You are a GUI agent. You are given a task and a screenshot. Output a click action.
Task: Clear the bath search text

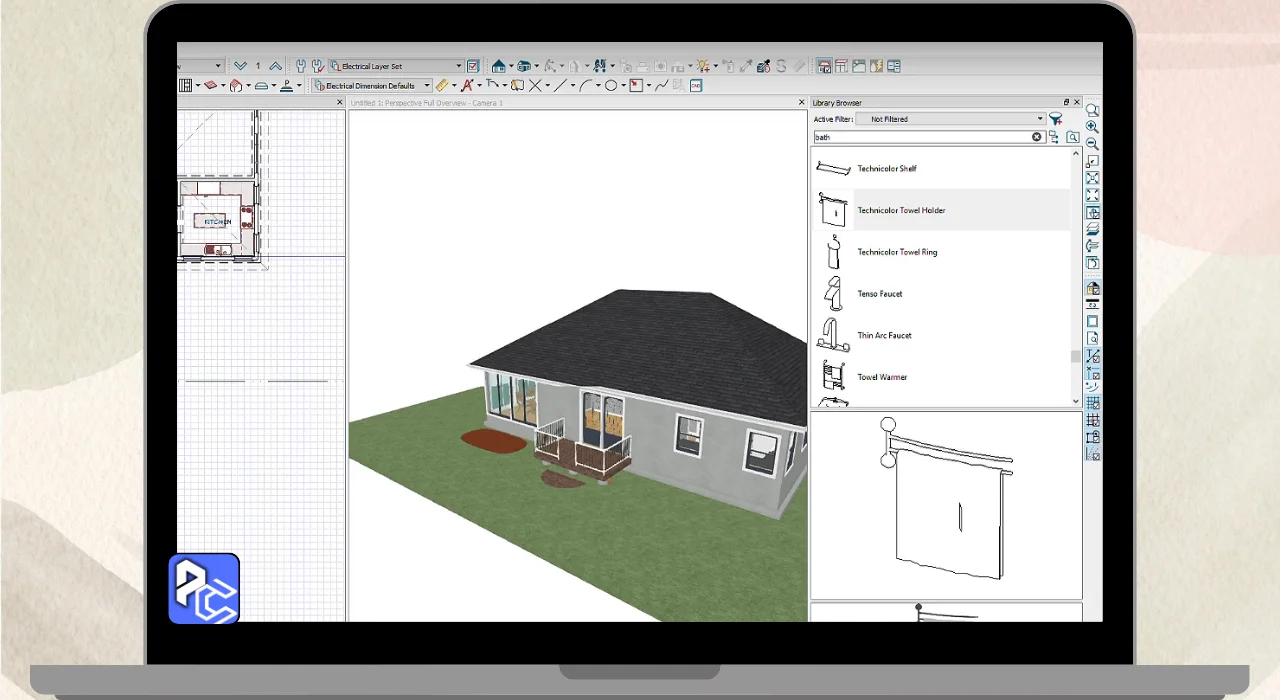click(x=1037, y=137)
